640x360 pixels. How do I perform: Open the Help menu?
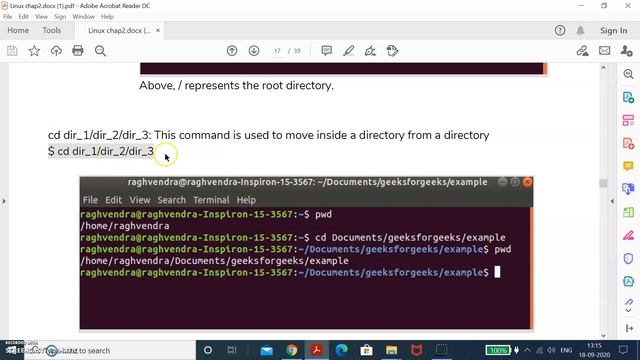tap(107, 17)
